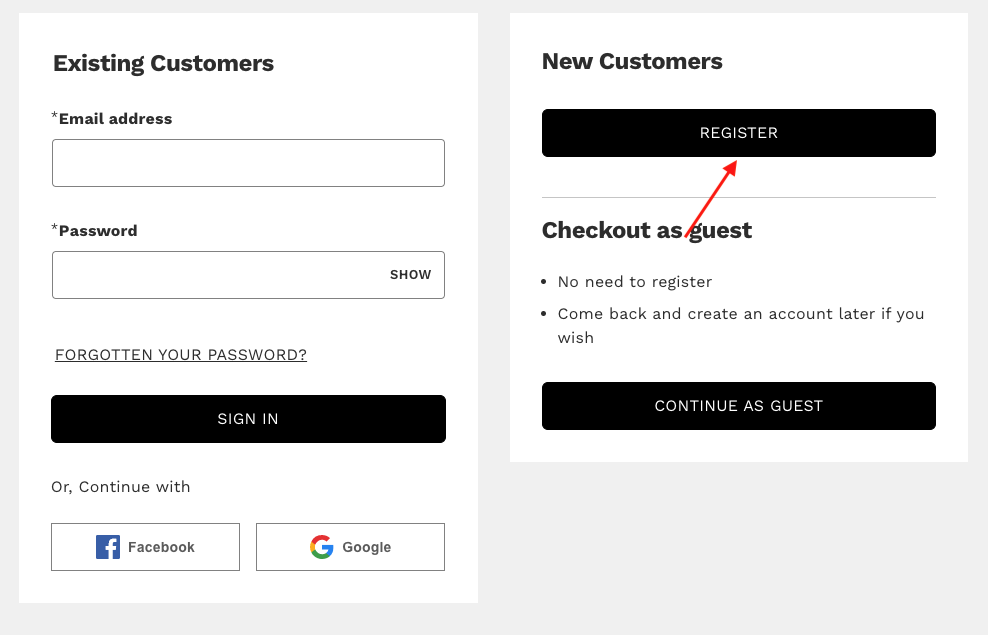Click the Email address field label
This screenshot has height=635, width=988.
[115, 119]
